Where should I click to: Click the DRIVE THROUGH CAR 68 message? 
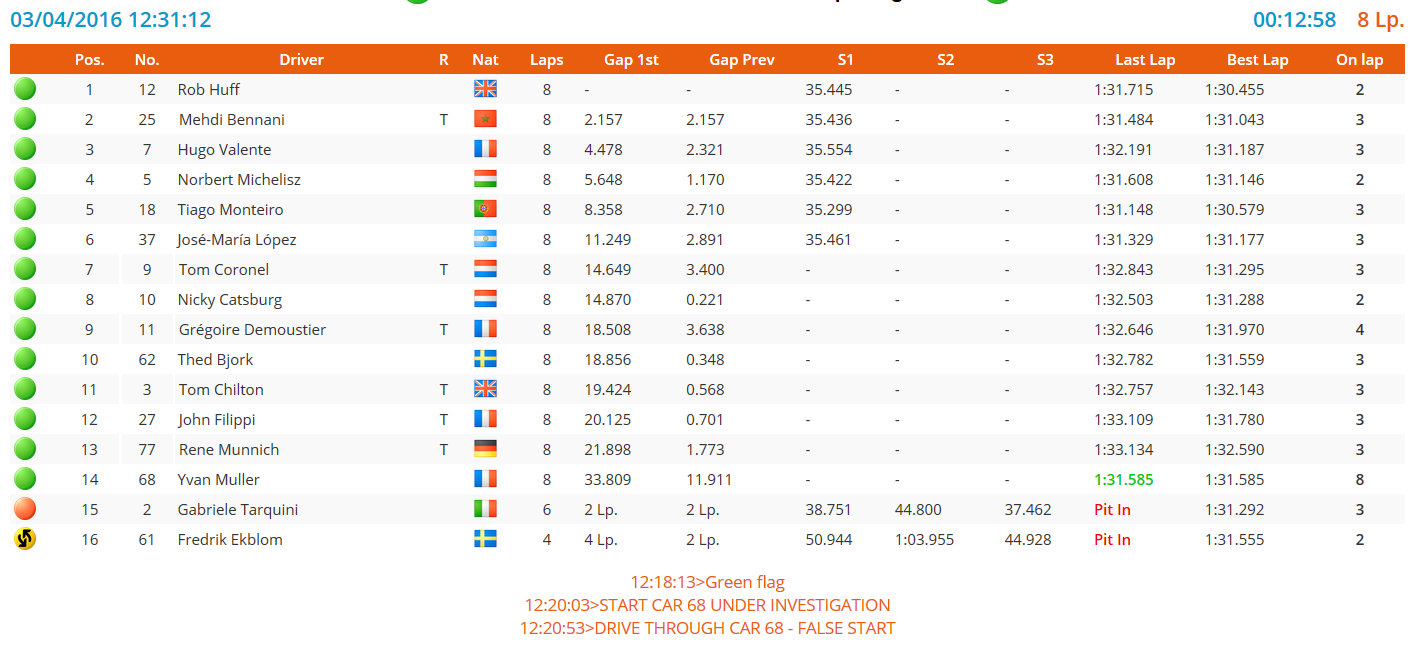pyautogui.click(x=707, y=628)
